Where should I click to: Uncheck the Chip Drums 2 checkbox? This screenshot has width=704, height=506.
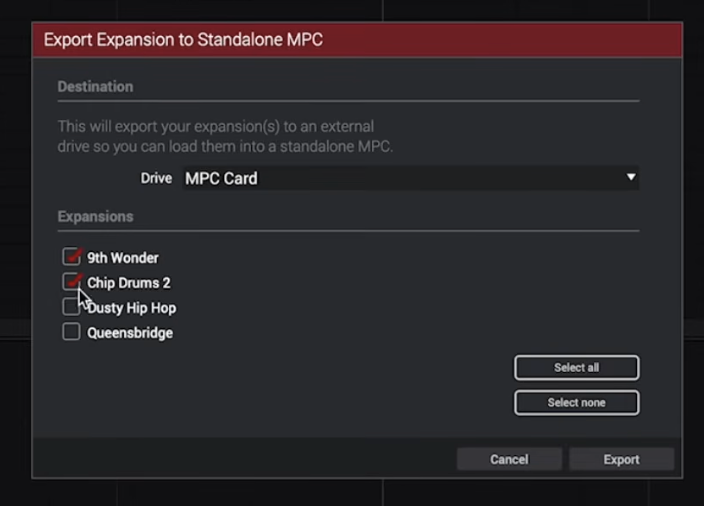pos(71,282)
